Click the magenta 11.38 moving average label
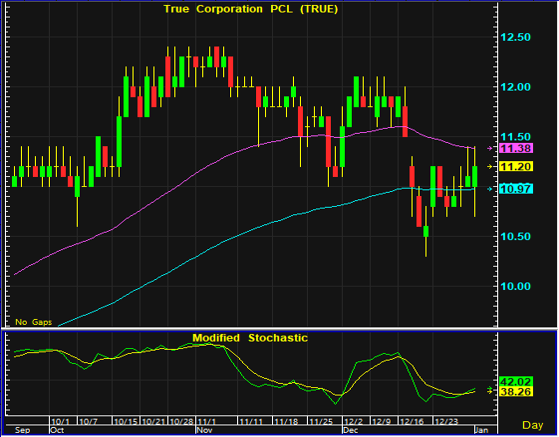The image size is (559, 437). tap(517, 148)
